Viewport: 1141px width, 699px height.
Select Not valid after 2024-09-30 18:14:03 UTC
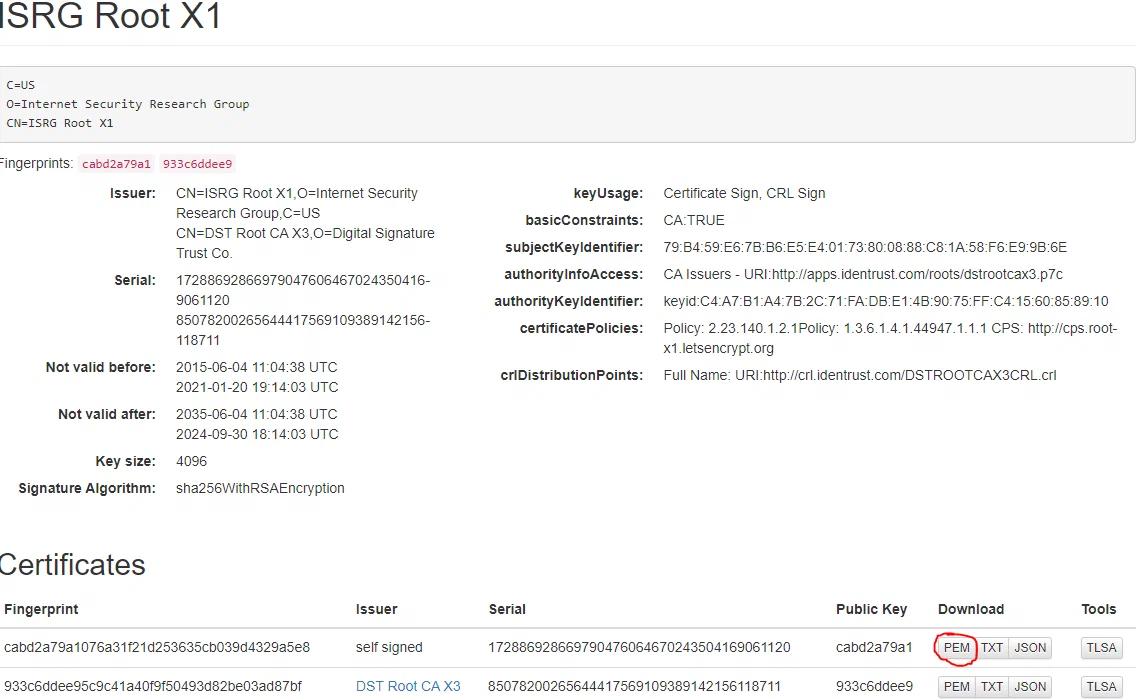pos(257,434)
